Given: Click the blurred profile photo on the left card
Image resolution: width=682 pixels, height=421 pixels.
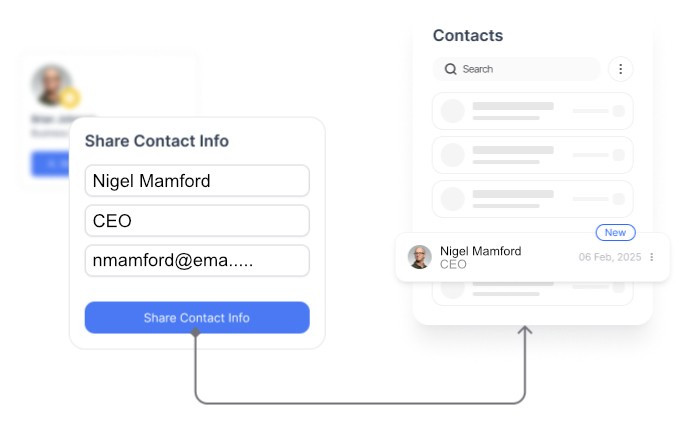Looking at the screenshot, I should point(50,86).
